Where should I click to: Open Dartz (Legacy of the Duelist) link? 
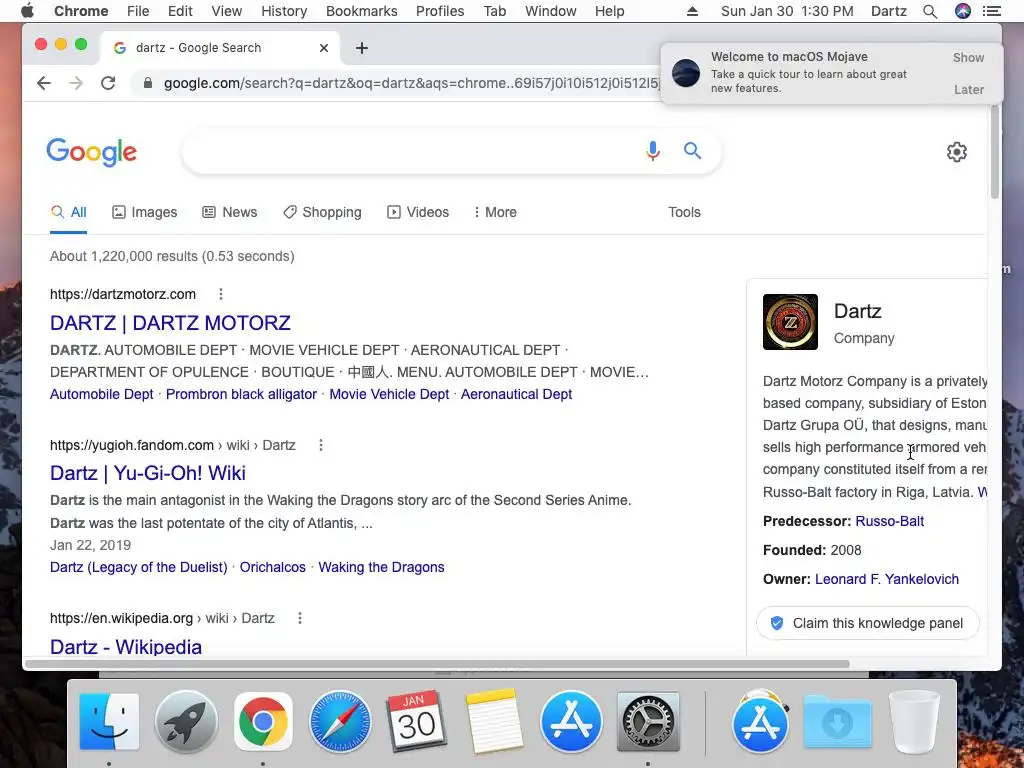[138, 567]
